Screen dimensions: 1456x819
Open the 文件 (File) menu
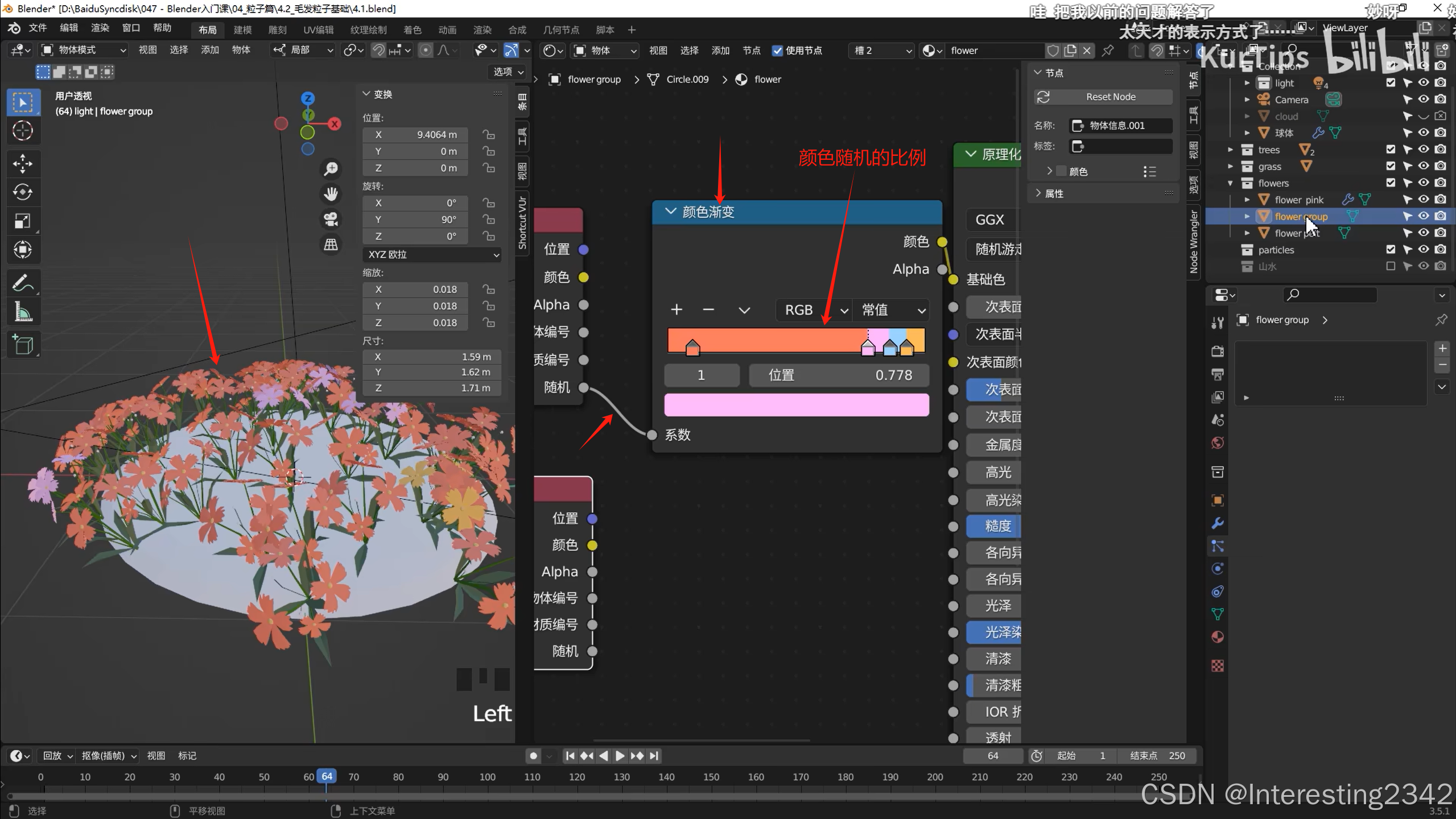pyautogui.click(x=38, y=28)
